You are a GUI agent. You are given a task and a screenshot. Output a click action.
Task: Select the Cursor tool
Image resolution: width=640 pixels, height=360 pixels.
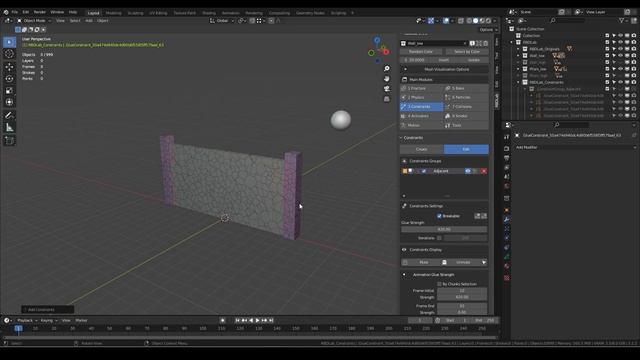pos(9,54)
